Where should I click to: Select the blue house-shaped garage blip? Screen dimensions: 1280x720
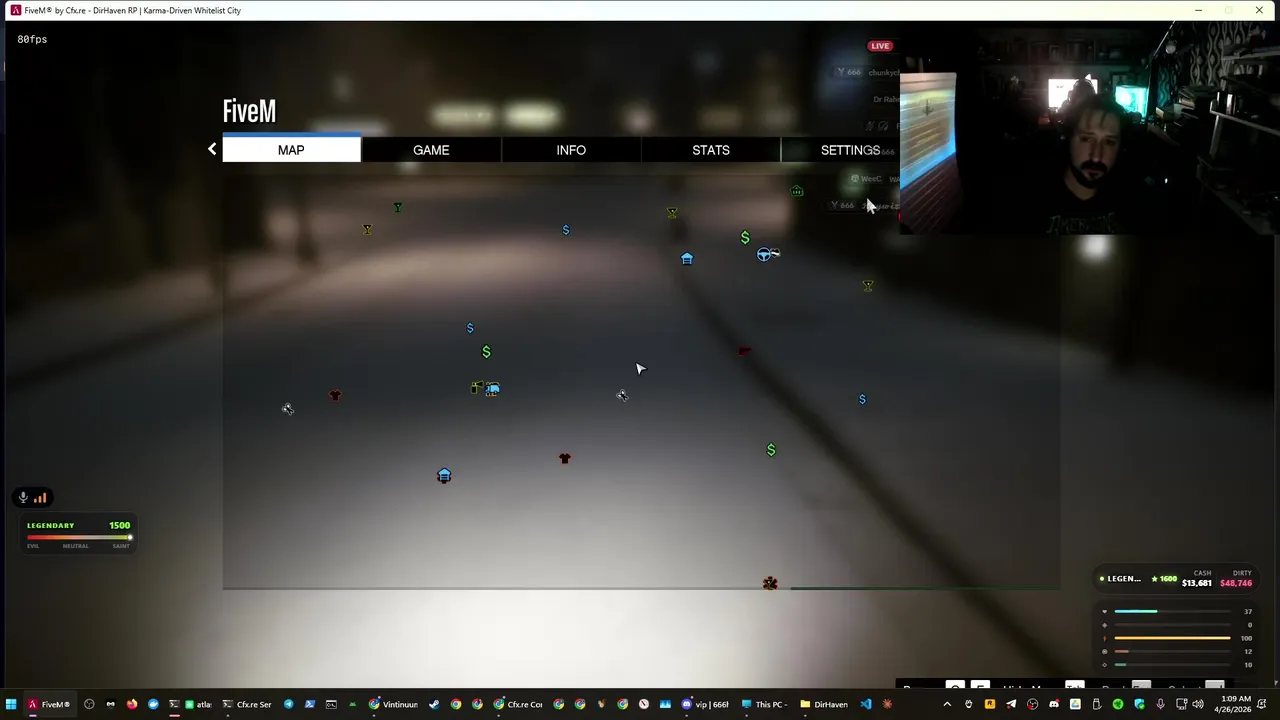pyautogui.click(x=686, y=258)
